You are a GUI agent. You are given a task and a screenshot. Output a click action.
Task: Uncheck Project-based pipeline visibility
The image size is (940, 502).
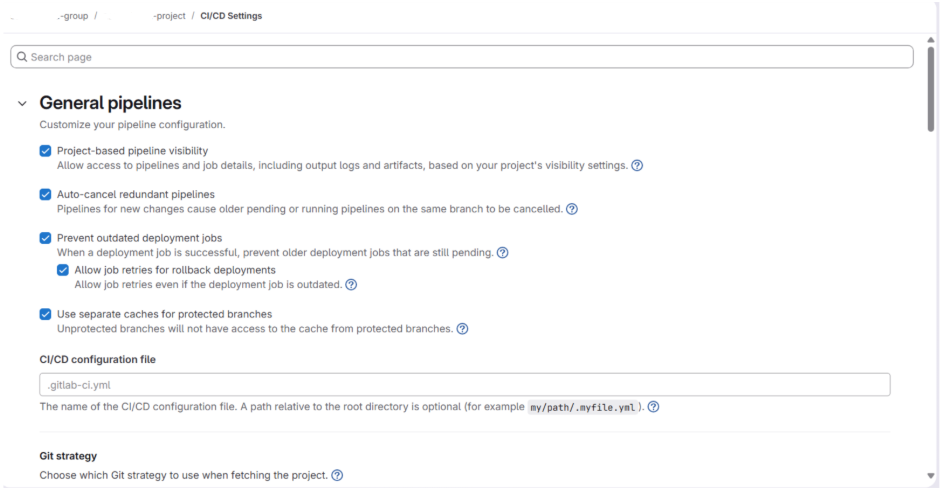(x=45, y=151)
